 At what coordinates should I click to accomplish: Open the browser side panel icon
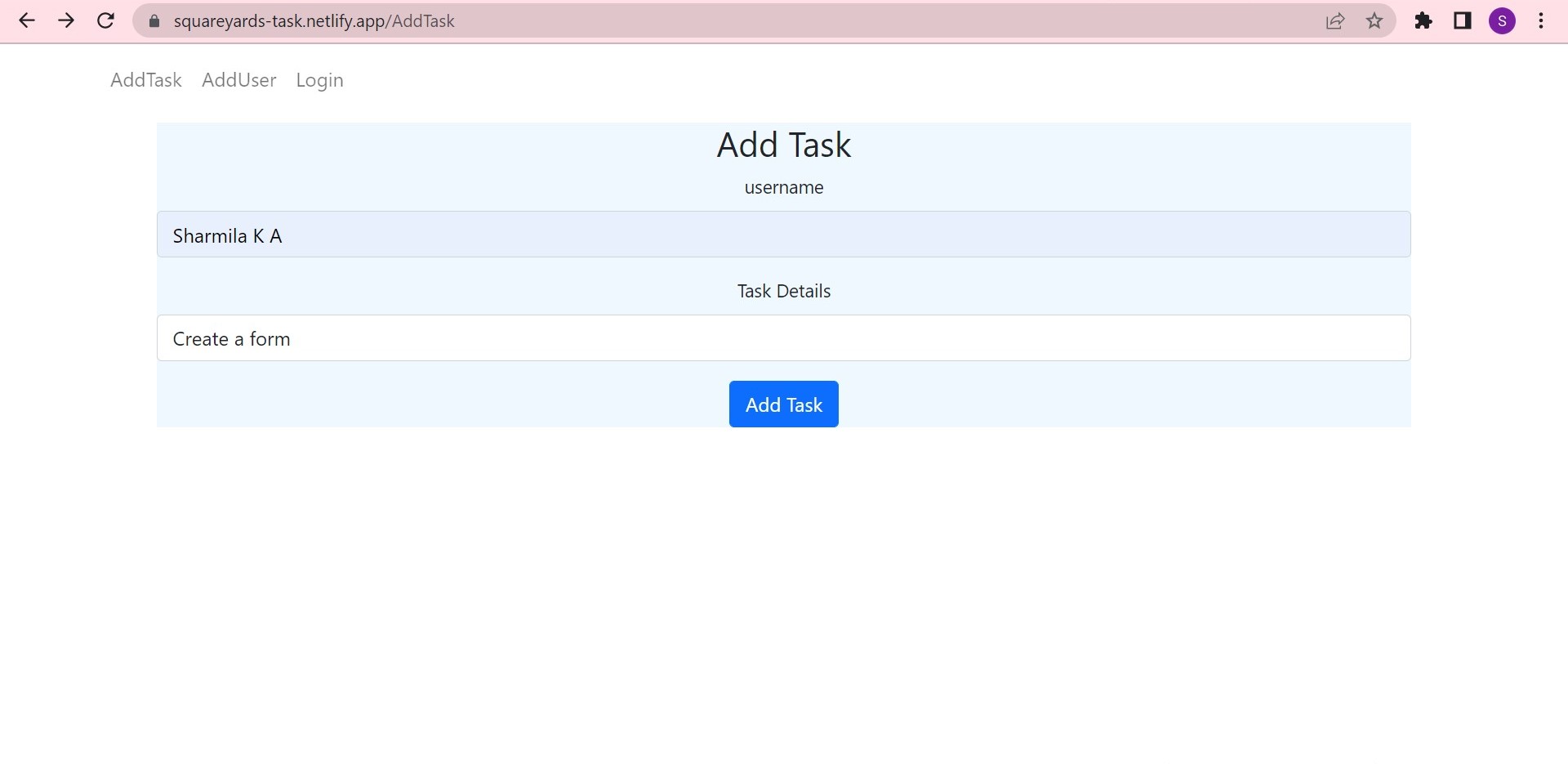(1462, 21)
